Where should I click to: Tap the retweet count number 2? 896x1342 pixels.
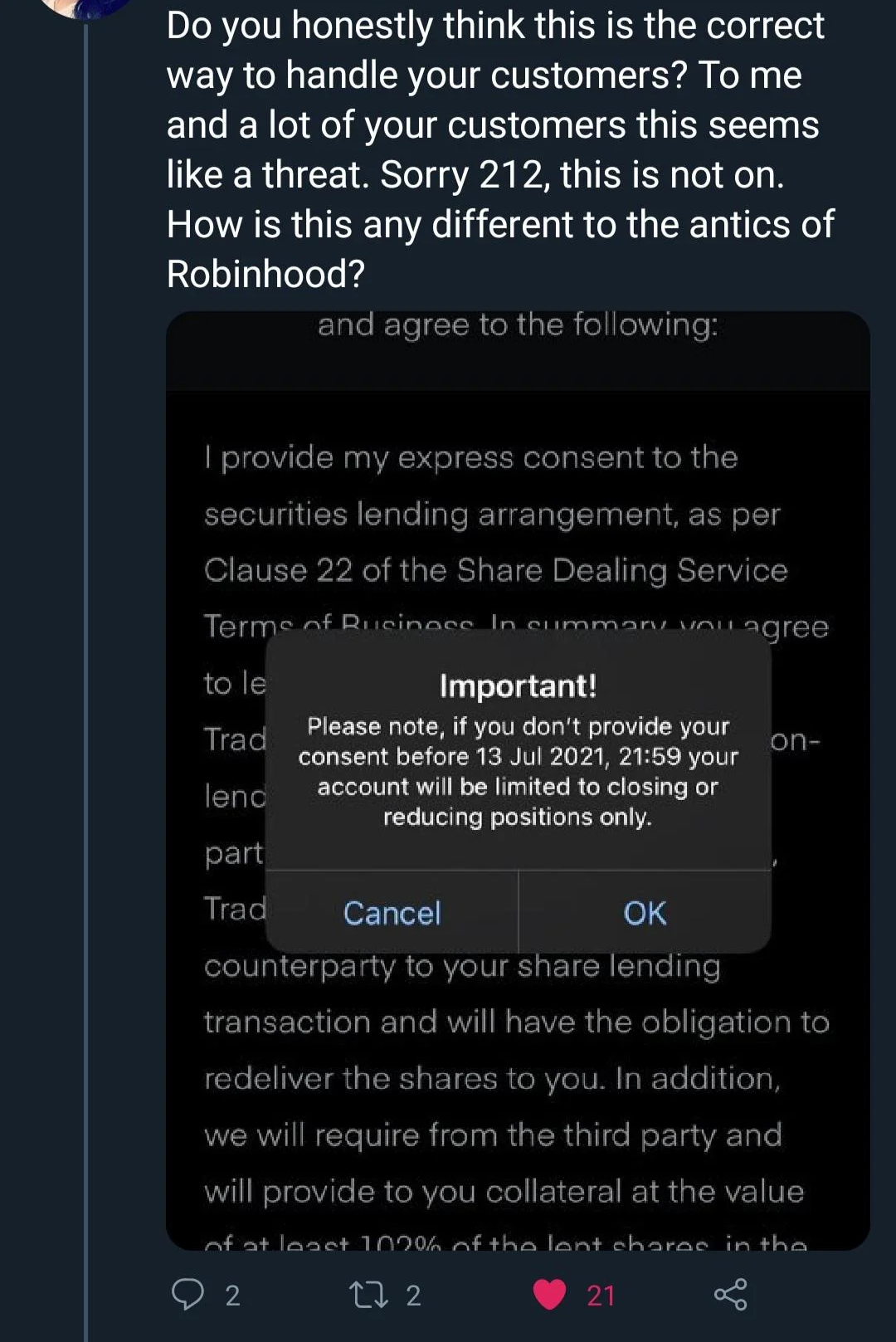click(413, 1296)
